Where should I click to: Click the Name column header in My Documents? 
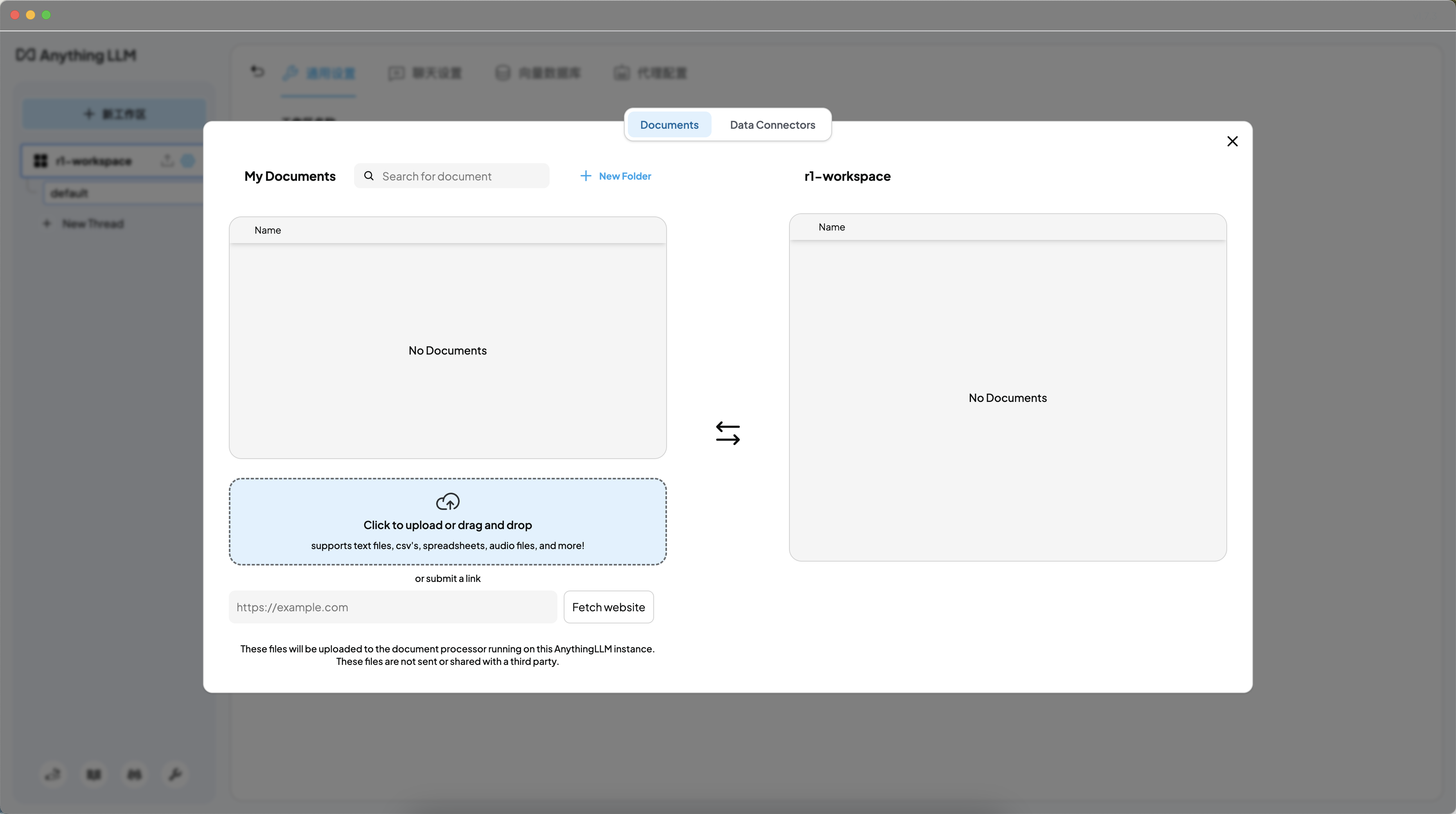pos(267,230)
